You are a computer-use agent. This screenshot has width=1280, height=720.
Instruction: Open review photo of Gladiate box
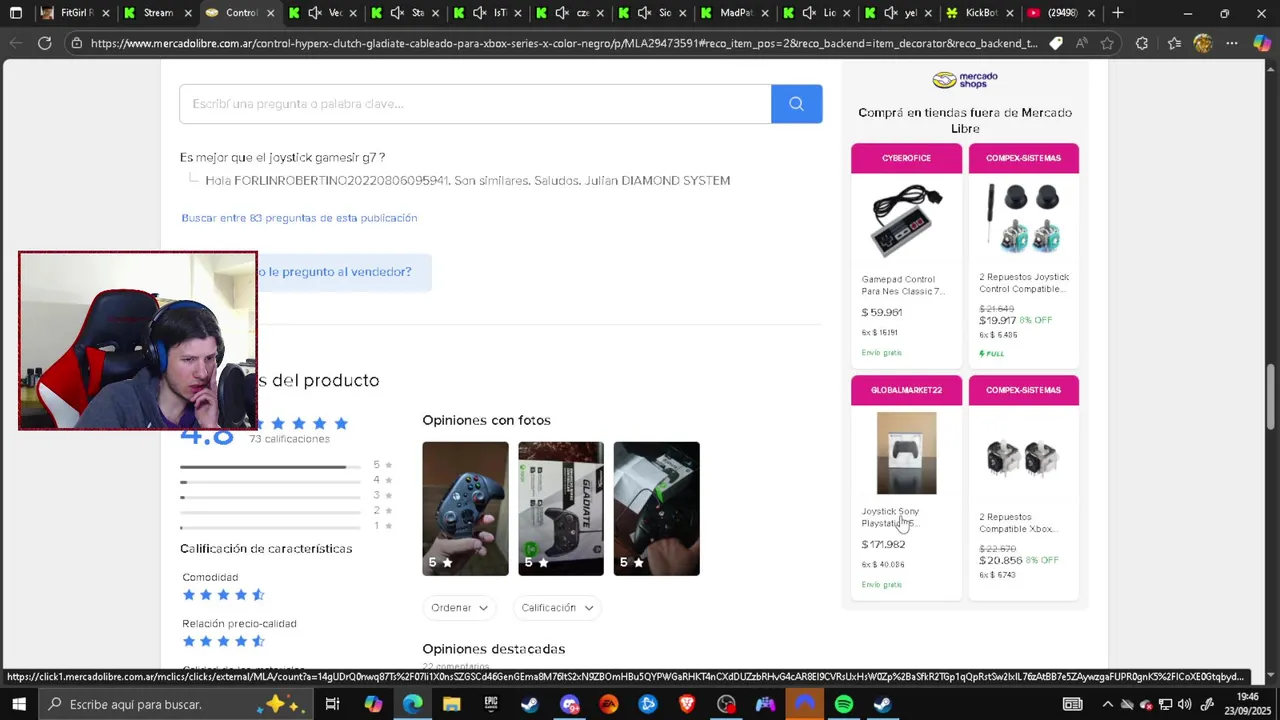(561, 509)
